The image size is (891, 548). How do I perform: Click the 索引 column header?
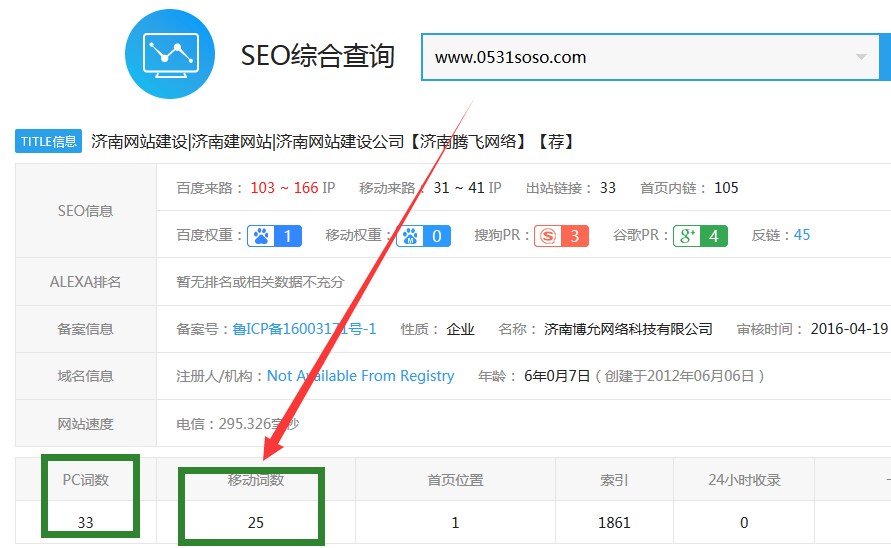[x=614, y=480]
